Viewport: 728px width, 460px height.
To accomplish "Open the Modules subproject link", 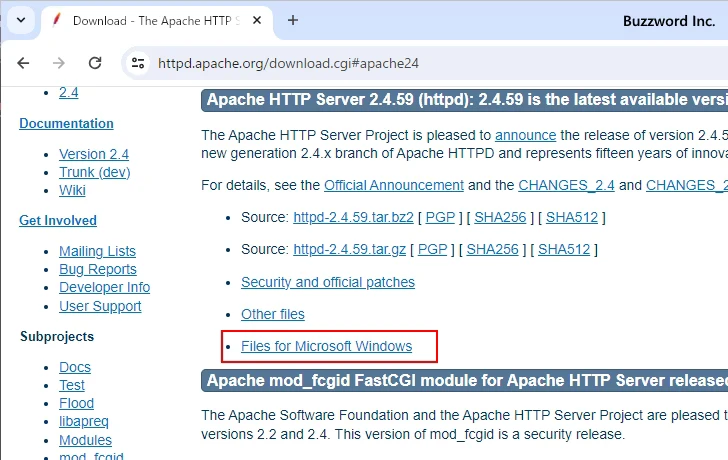I will coord(85,440).
